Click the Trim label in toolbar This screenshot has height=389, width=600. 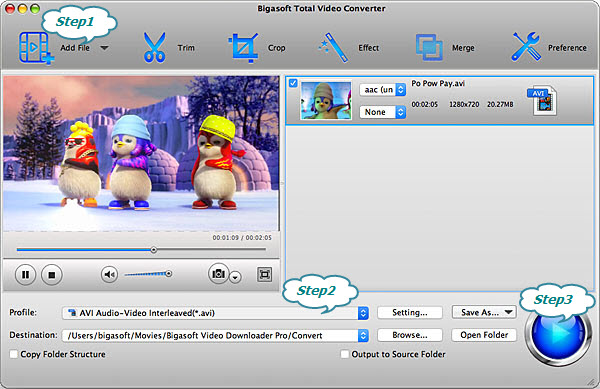(186, 48)
